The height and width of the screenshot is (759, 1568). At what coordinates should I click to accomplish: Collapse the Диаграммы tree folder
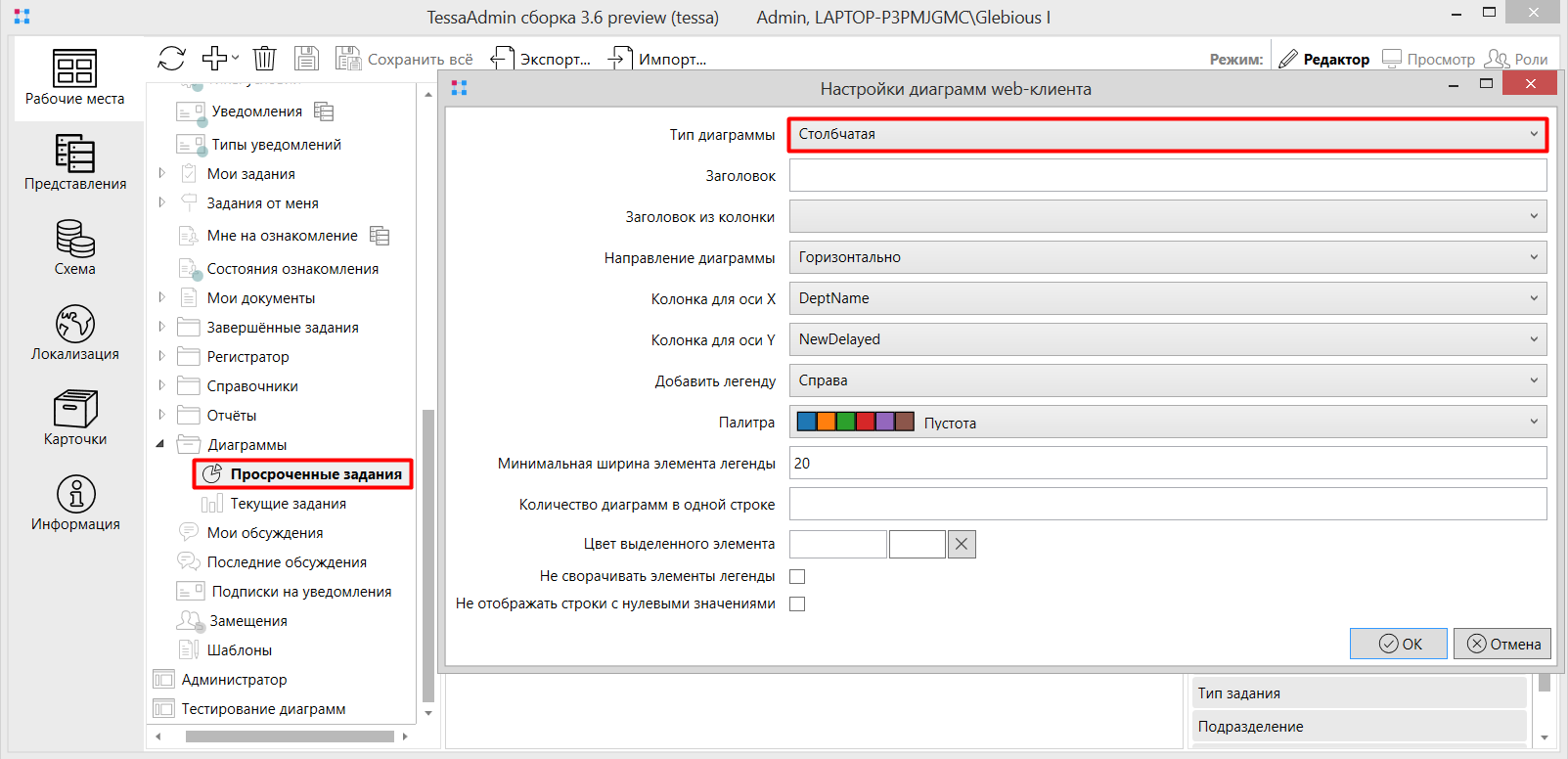point(160,444)
